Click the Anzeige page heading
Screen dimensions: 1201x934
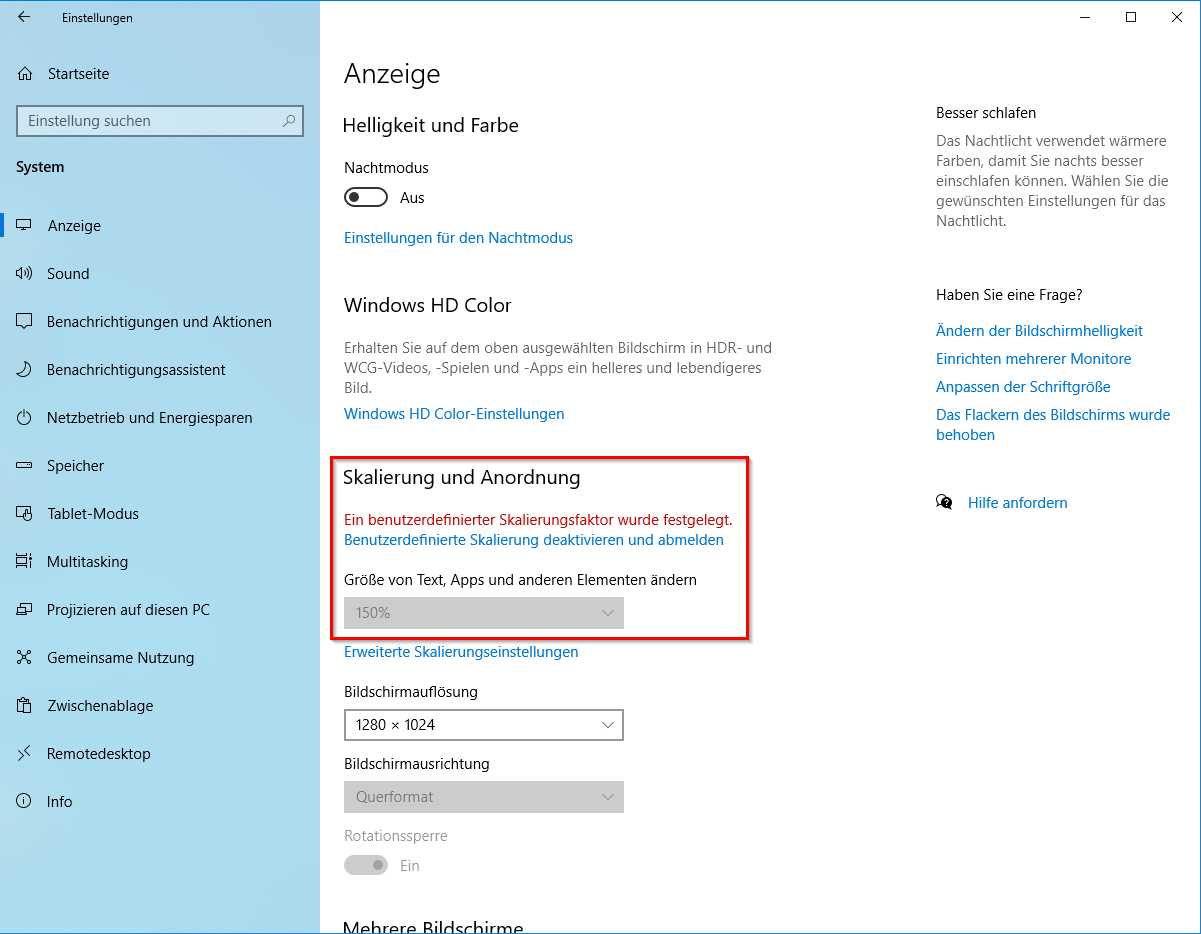point(392,74)
